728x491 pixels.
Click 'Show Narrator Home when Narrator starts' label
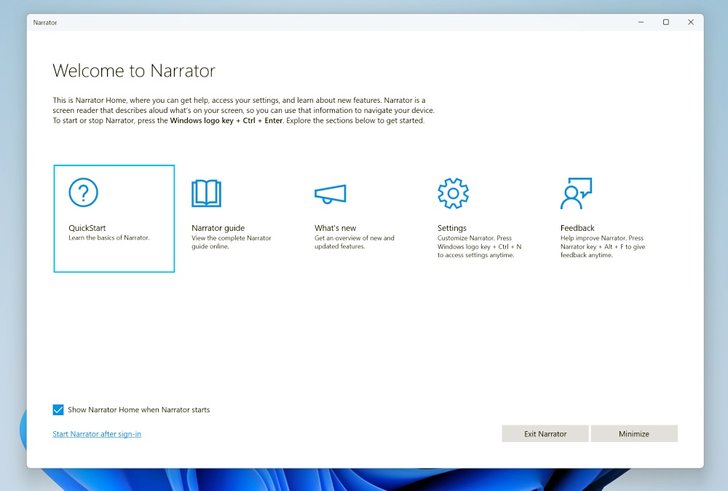[x=139, y=410]
